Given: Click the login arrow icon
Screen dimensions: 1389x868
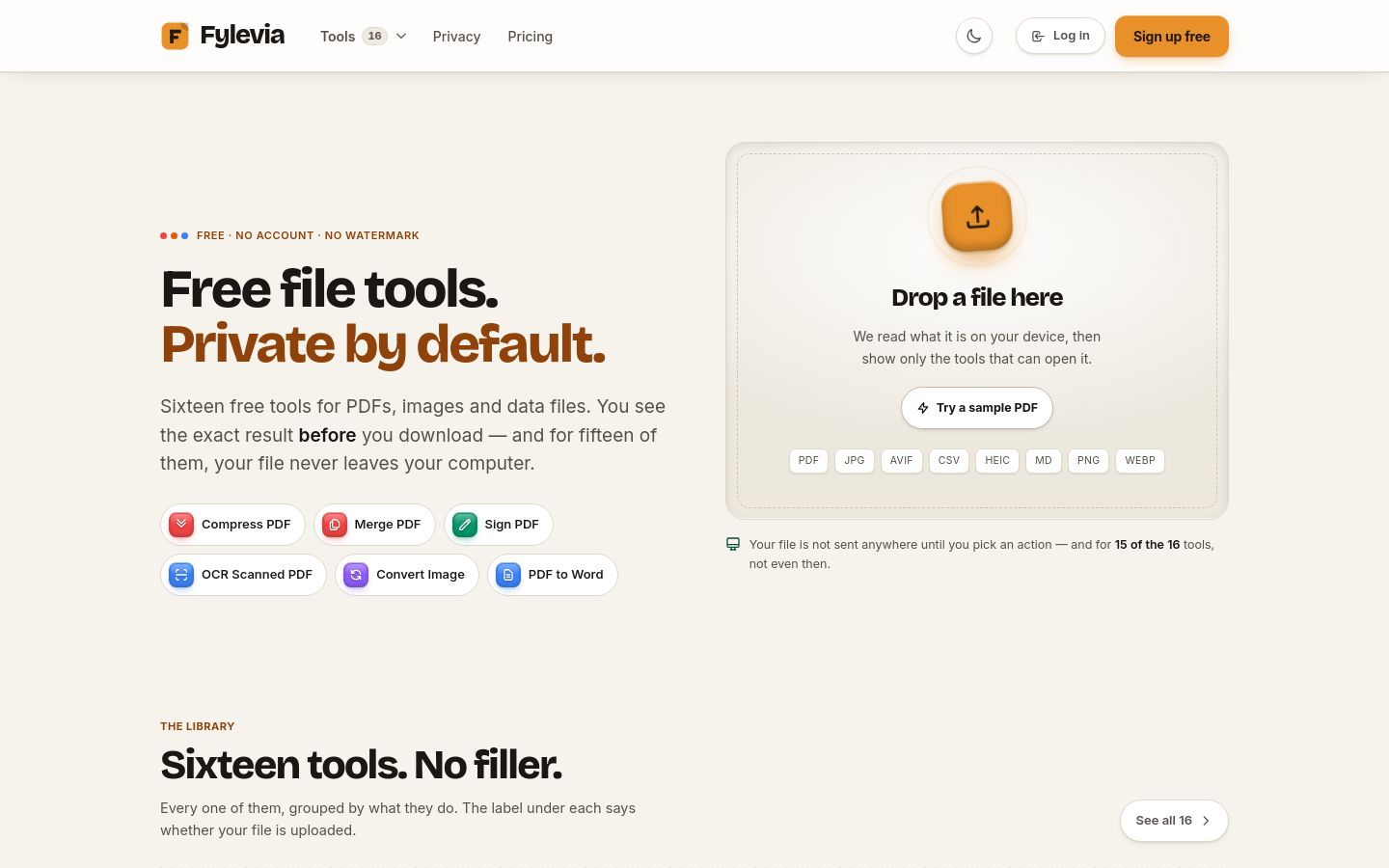Looking at the screenshot, I should pyautogui.click(x=1038, y=37).
